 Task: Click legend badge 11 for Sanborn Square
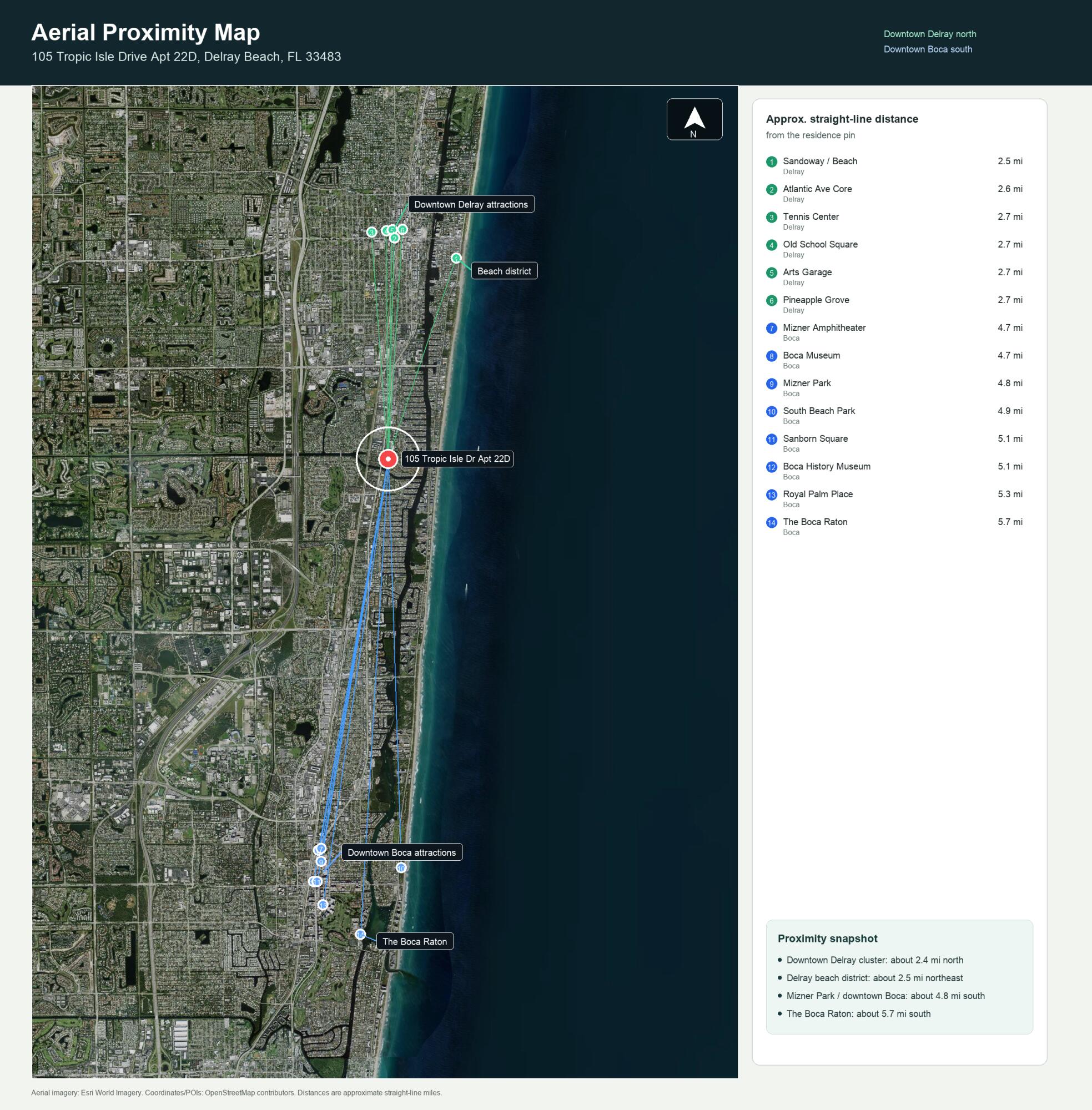tap(772, 439)
